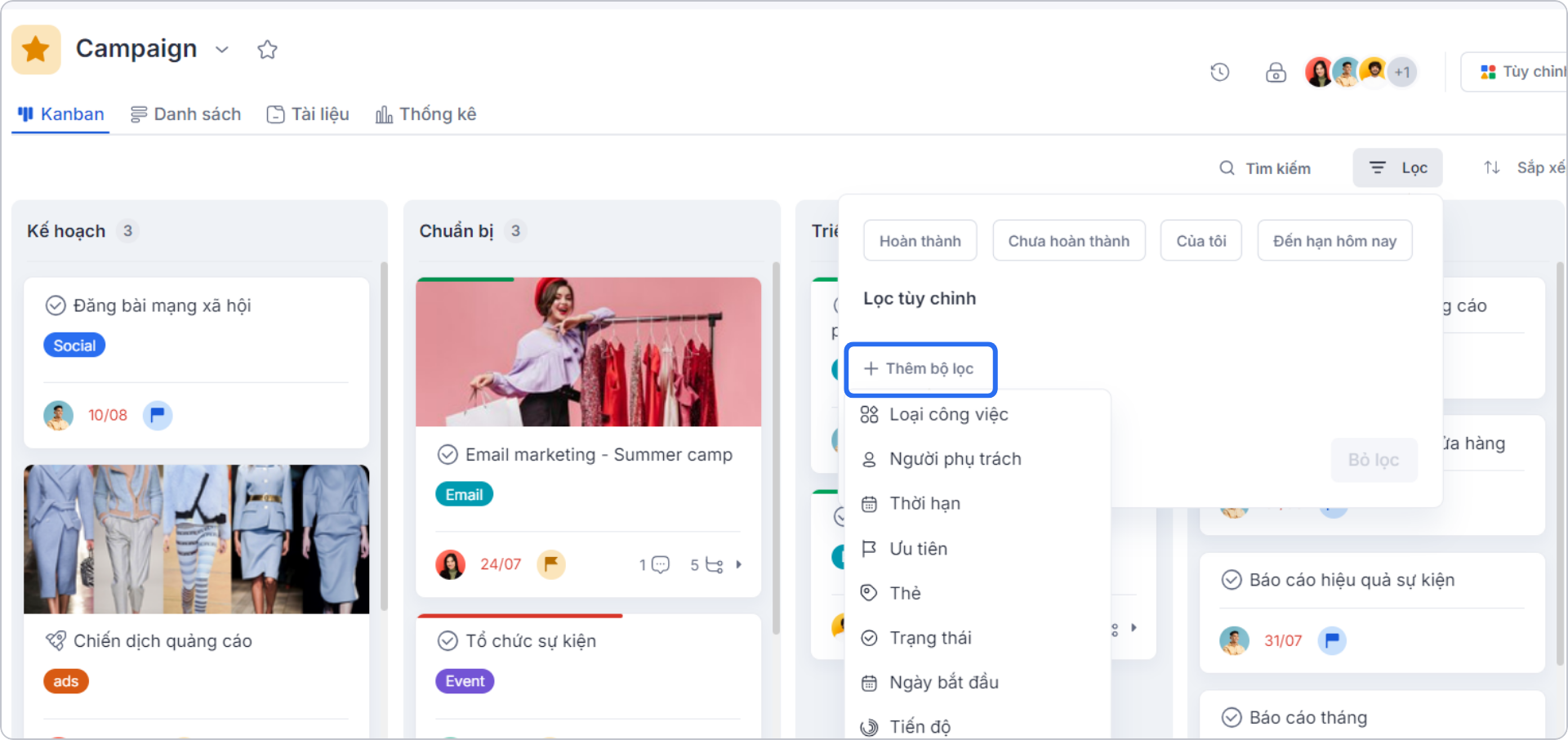Click the orange star Campaign project icon
Screen dimensions: 1568x740
pyautogui.click(x=36, y=49)
